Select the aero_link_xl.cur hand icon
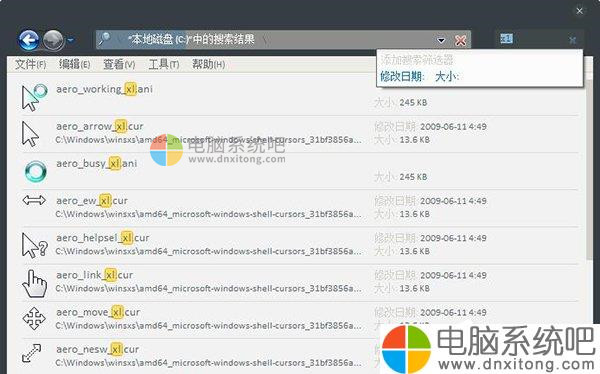The image size is (600, 374). (34, 283)
